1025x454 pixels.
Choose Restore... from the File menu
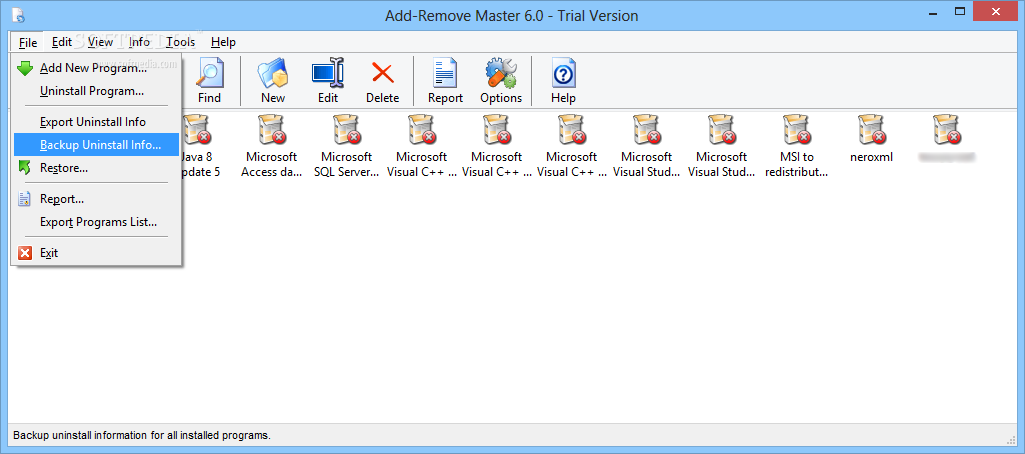[x=95, y=168]
